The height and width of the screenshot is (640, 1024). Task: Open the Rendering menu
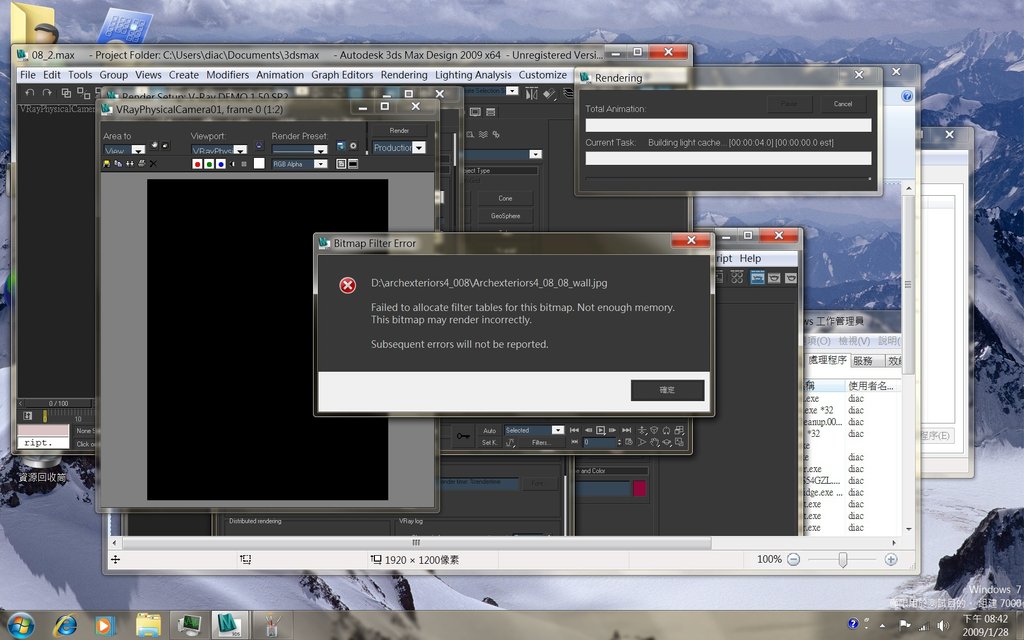404,75
